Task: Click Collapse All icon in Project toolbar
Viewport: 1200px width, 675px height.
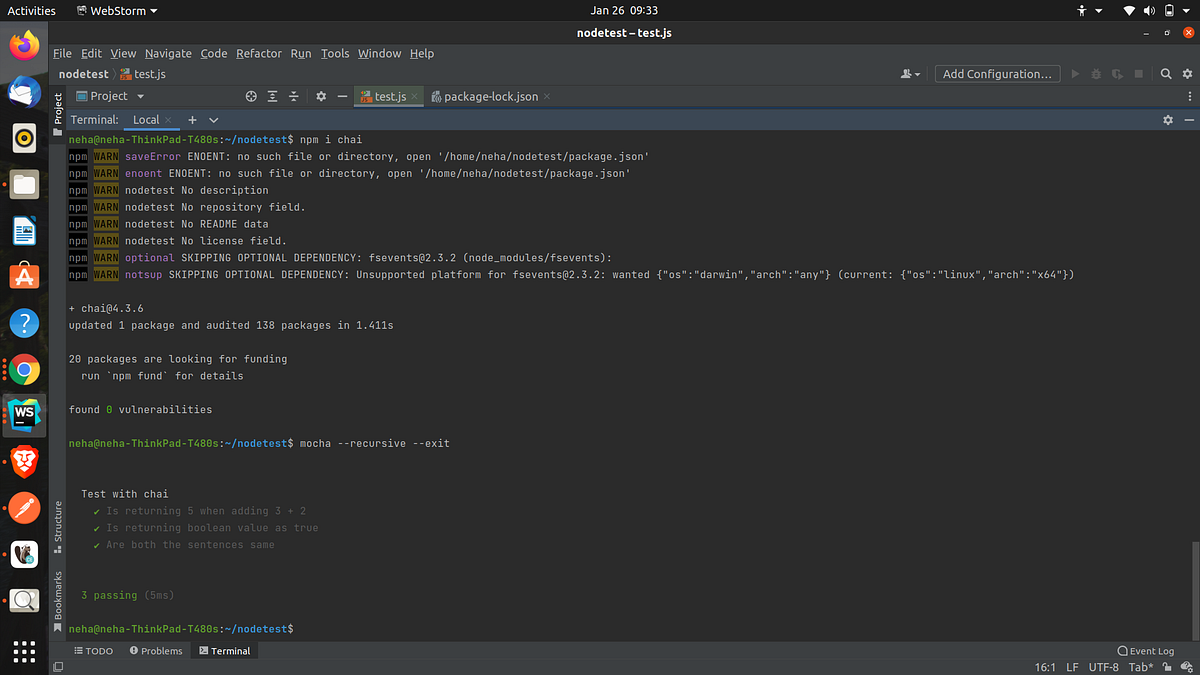Action: [x=294, y=96]
